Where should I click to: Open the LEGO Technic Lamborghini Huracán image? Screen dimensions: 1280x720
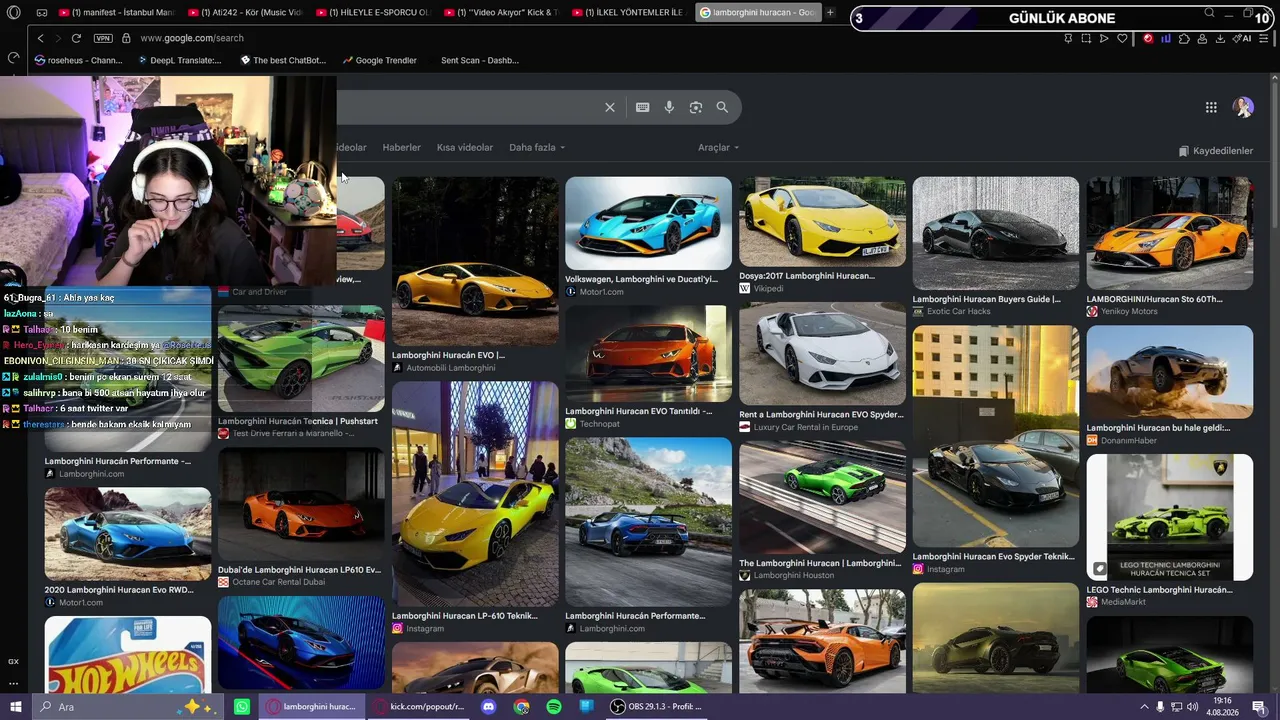click(x=1170, y=517)
